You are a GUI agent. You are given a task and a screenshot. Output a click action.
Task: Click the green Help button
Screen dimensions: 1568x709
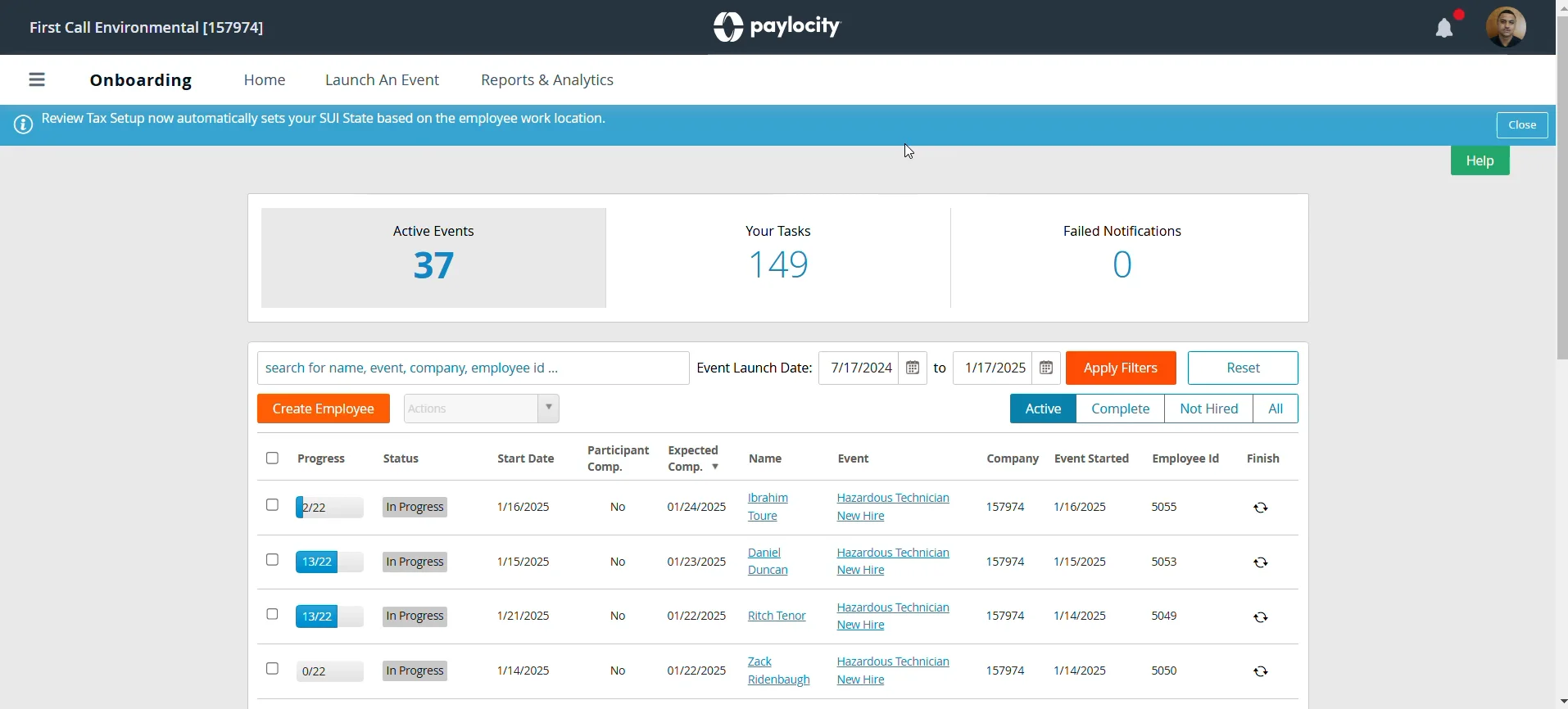coord(1480,160)
